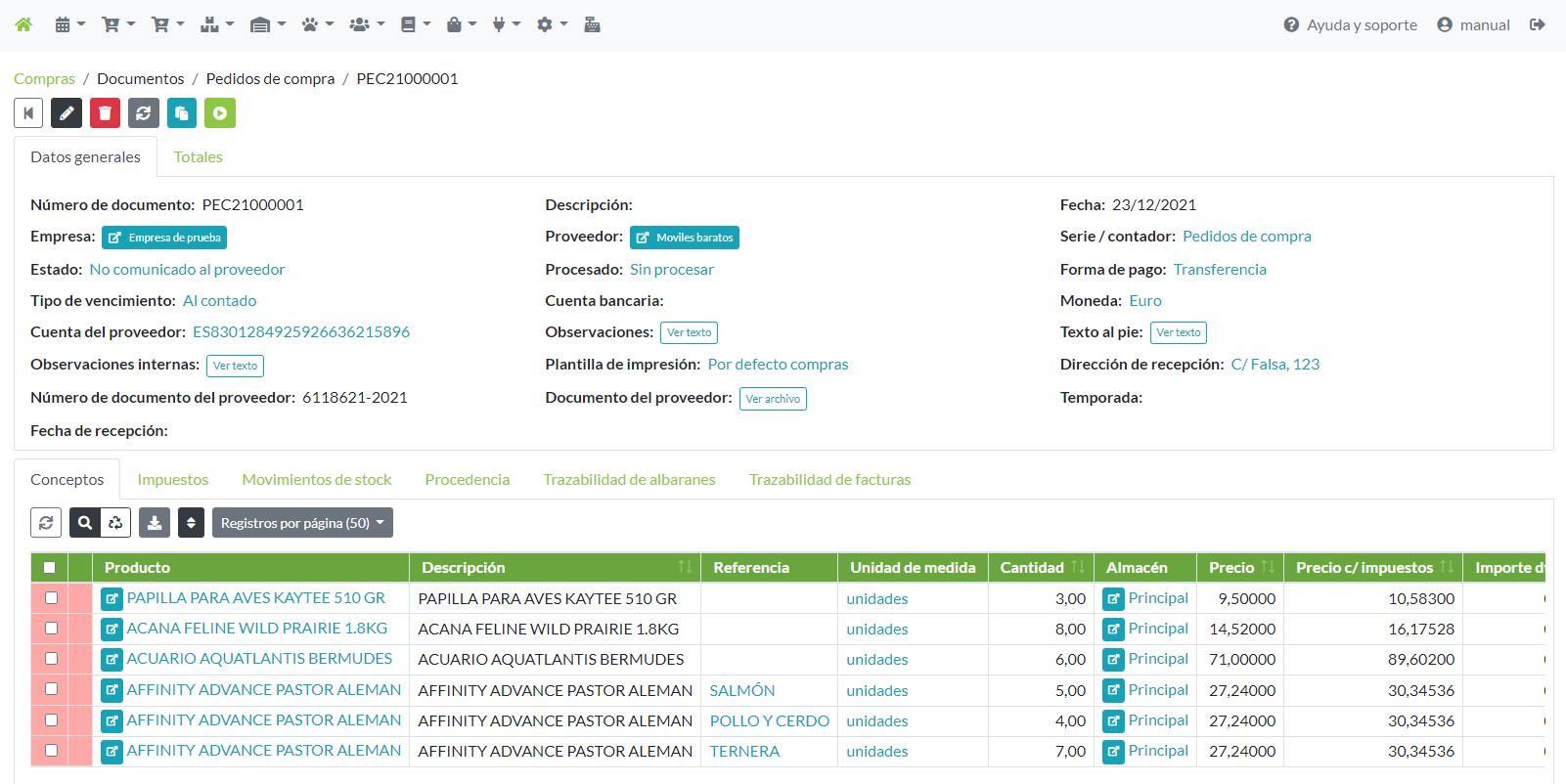
Task: Switch to the Totales tab
Action: (x=198, y=157)
